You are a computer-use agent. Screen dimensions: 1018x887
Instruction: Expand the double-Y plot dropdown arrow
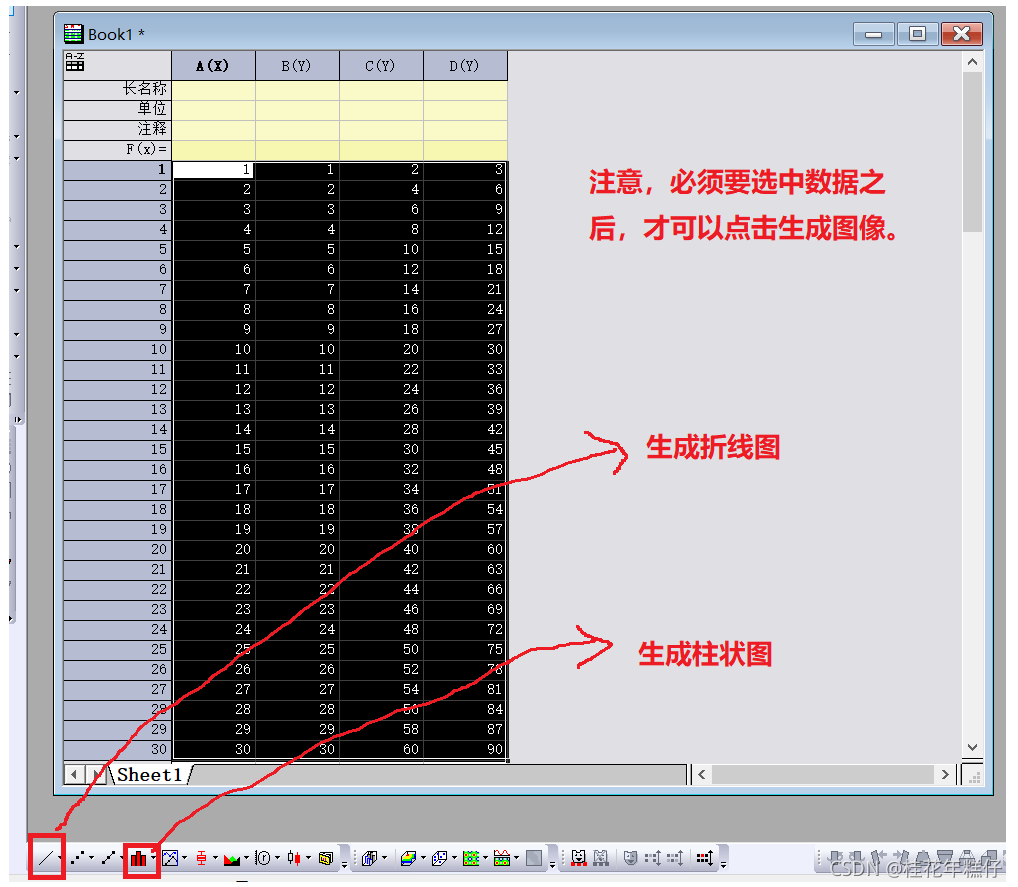click(184, 858)
